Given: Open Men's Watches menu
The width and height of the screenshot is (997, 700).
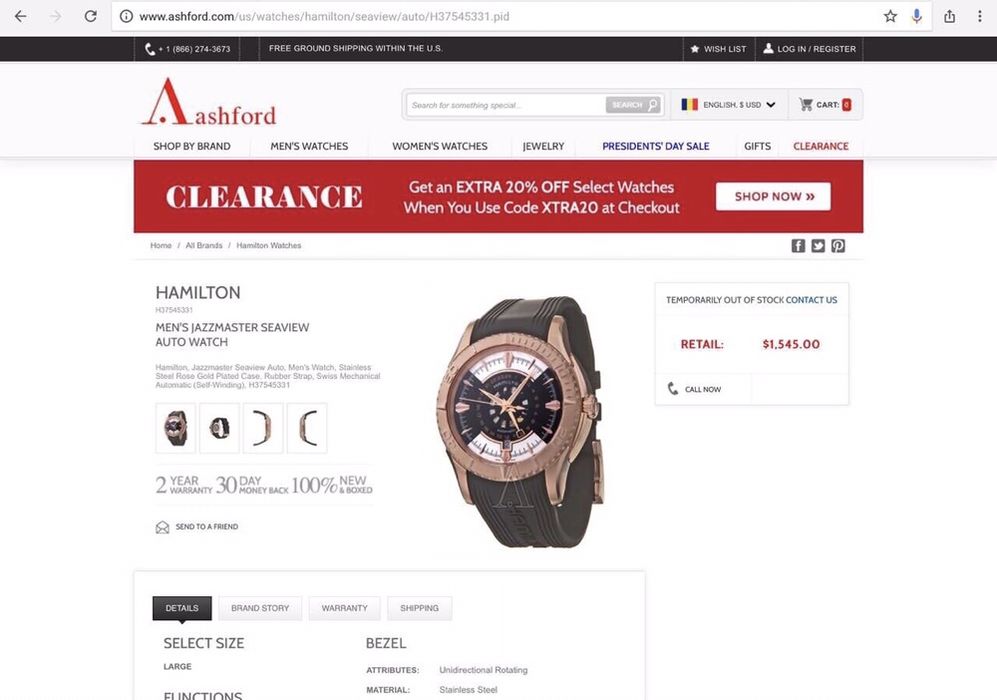Looking at the screenshot, I should click(x=309, y=146).
